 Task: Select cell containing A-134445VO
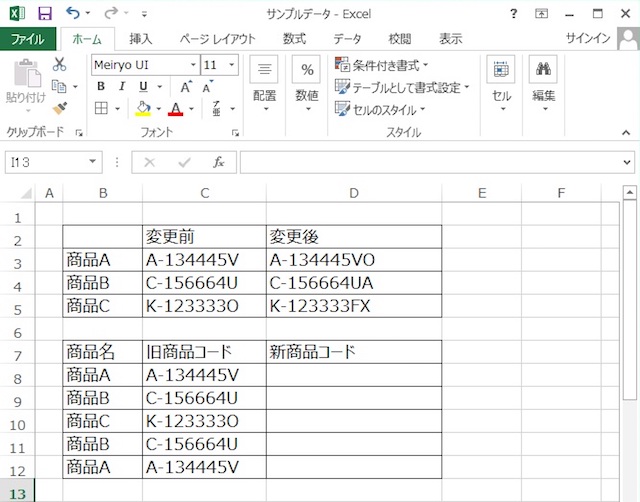pyautogui.click(x=354, y=260)
